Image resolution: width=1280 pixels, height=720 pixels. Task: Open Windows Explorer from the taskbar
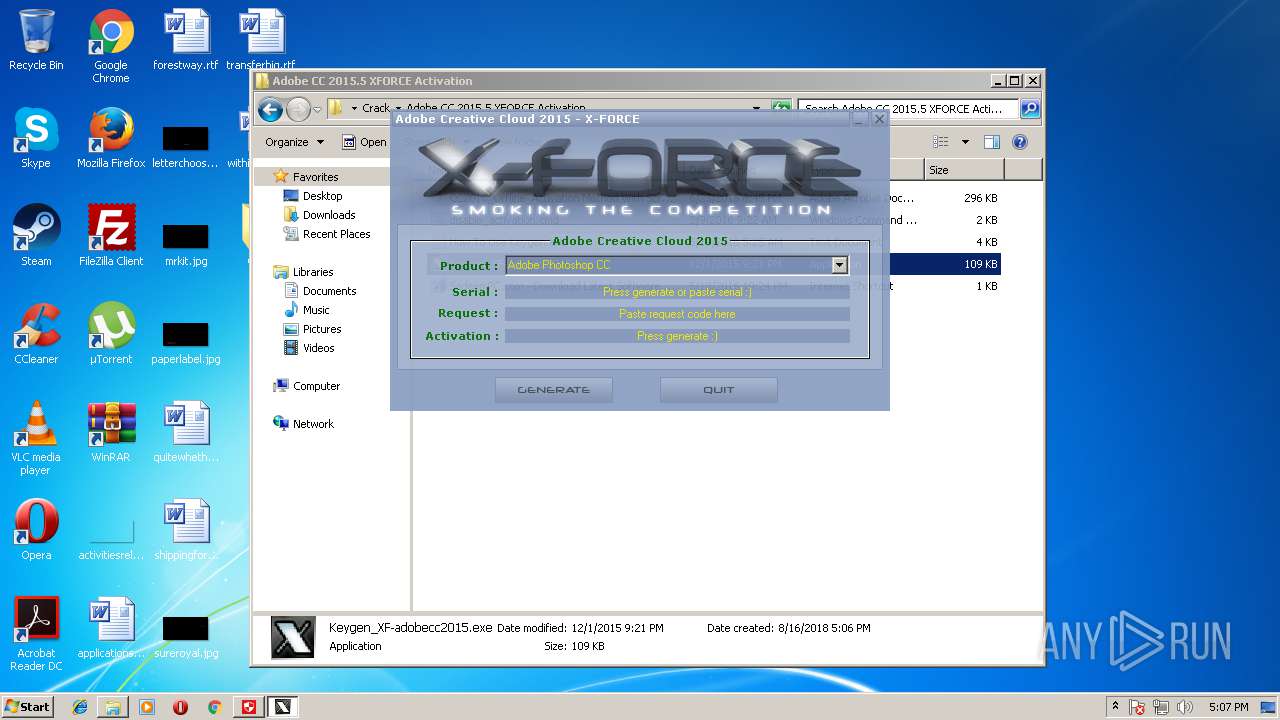coord(113,707)
